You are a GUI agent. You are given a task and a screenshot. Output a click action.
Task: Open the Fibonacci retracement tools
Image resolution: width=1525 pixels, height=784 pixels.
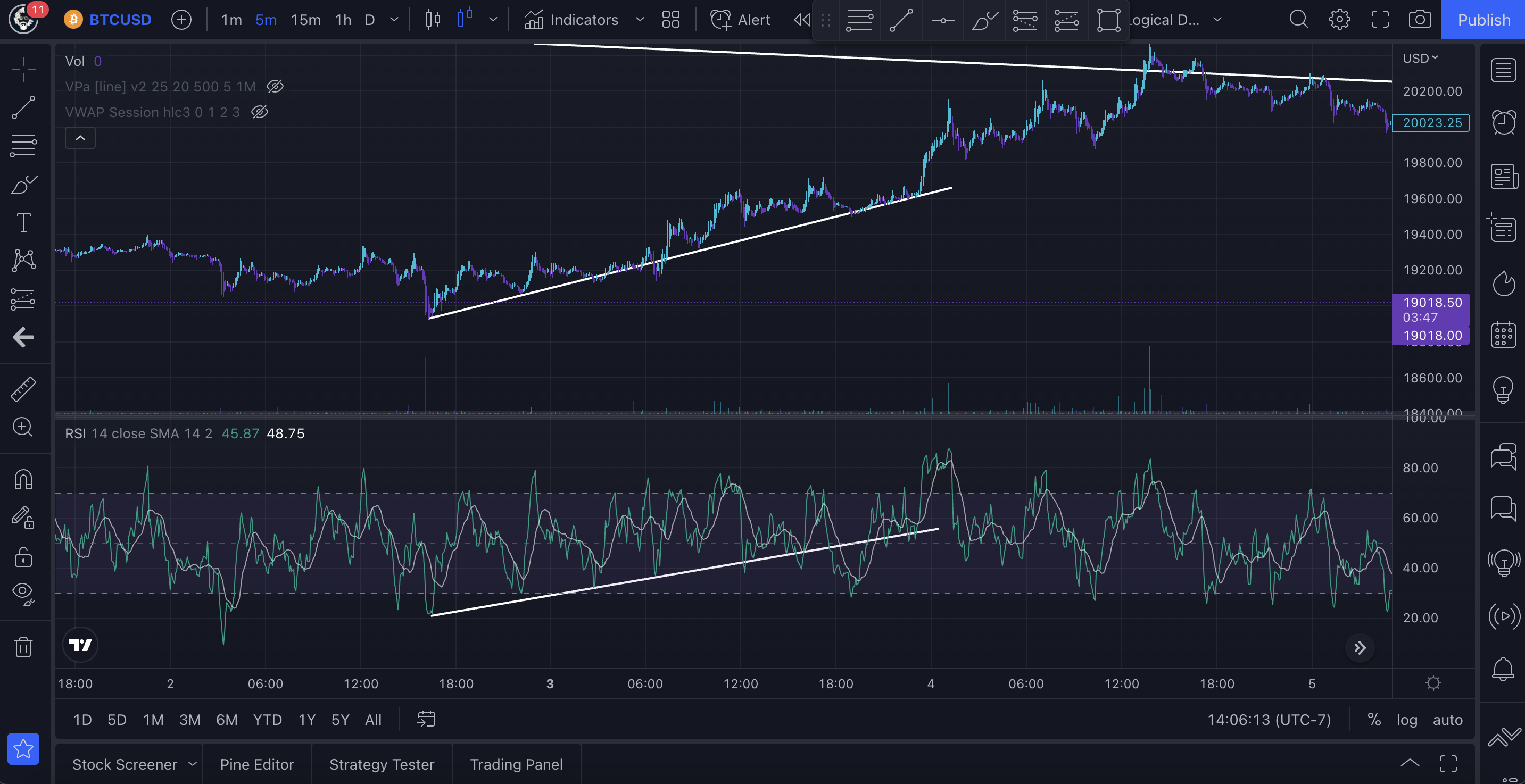tap(24, 146)
